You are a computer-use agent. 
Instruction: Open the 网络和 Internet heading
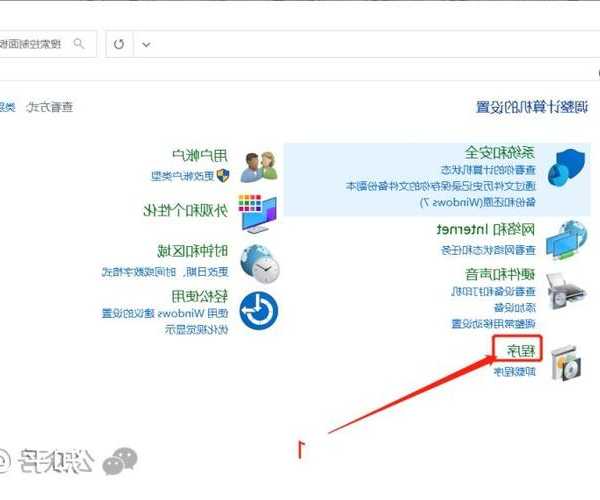pos(486,230)
